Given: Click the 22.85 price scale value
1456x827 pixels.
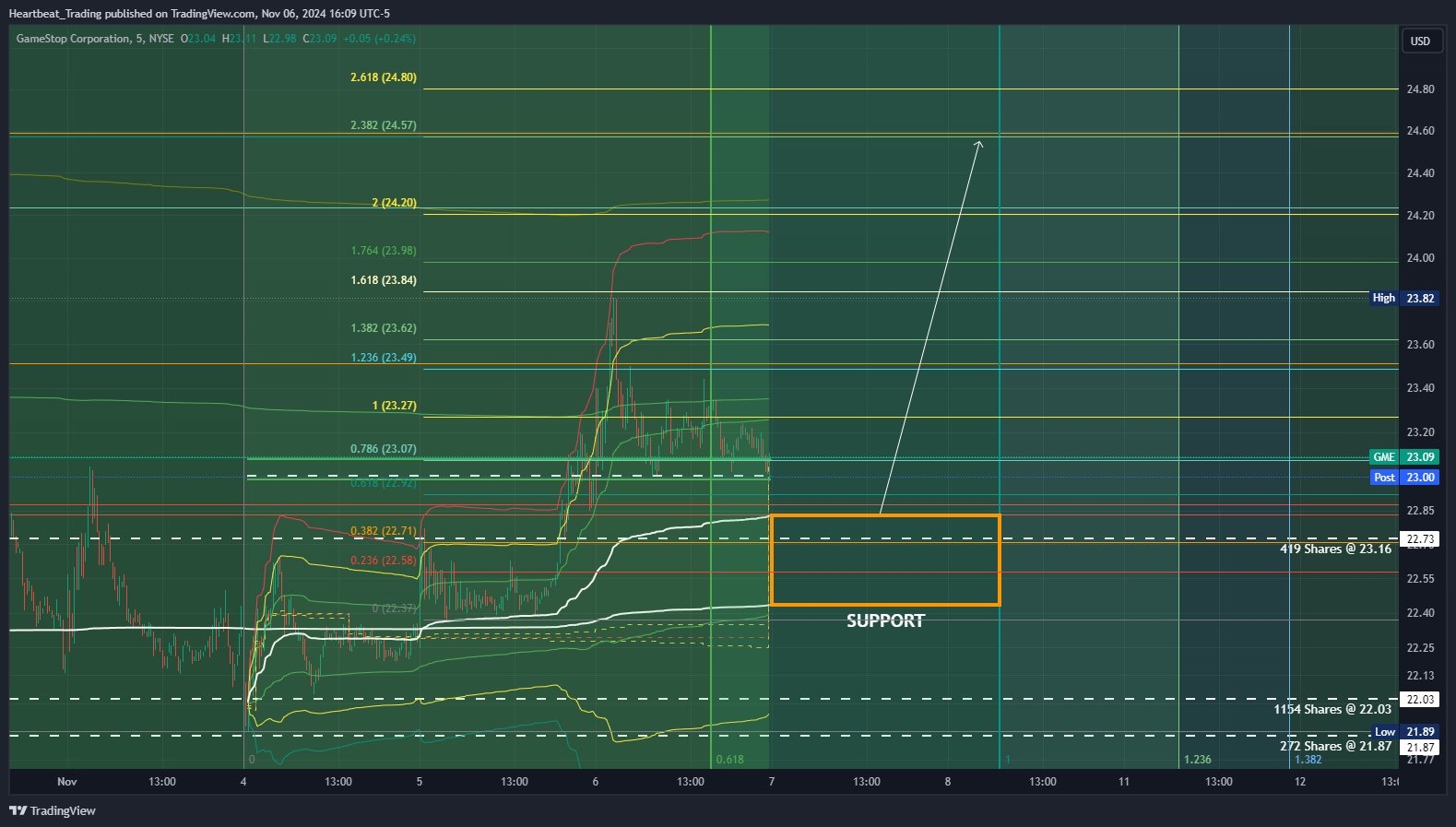Looking at the screenshot, I should click(x=1420, y=511).
